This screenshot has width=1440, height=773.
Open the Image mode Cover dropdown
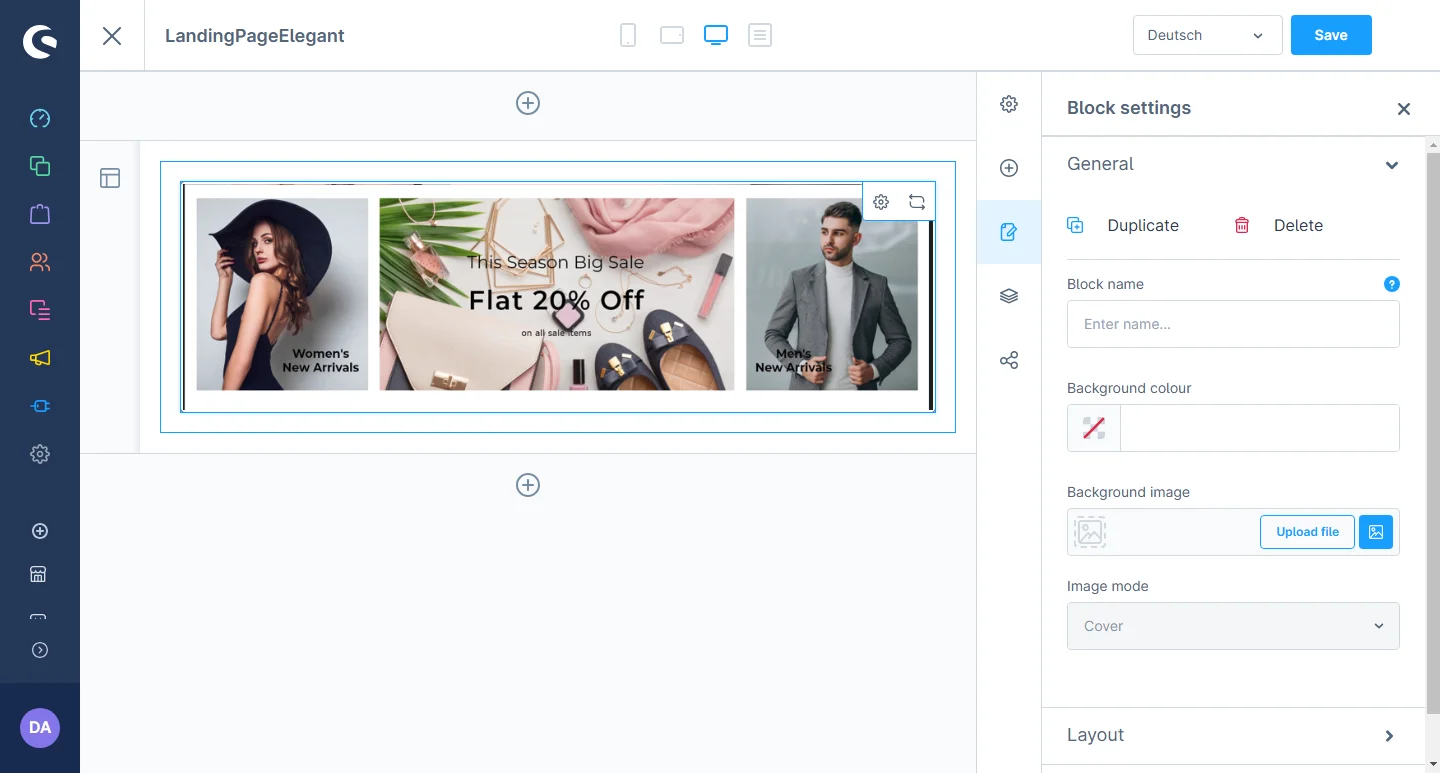[1233, 626]
